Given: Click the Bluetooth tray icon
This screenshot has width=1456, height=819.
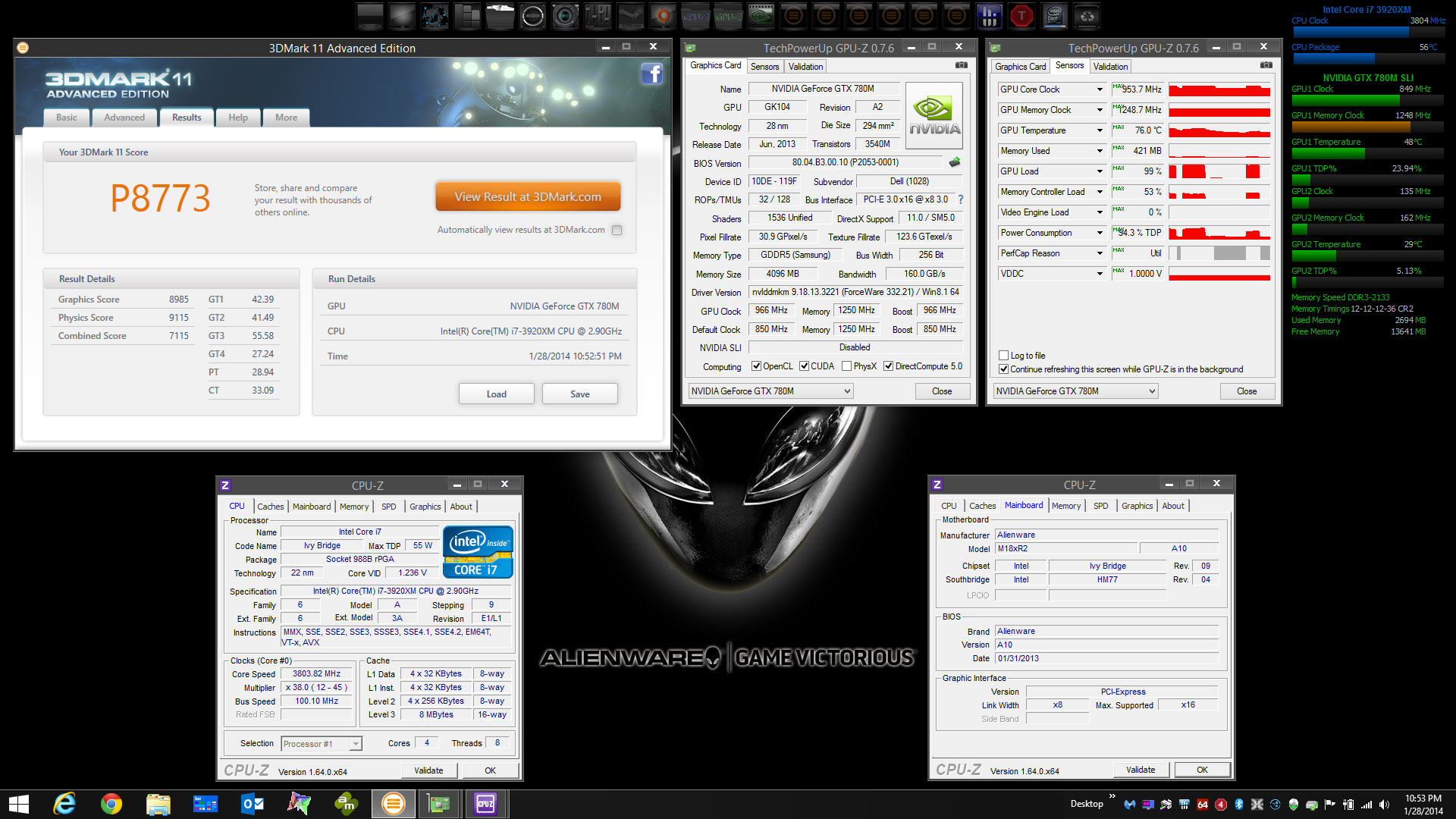Looking at the screenshot, I should tap(1239, 805).
